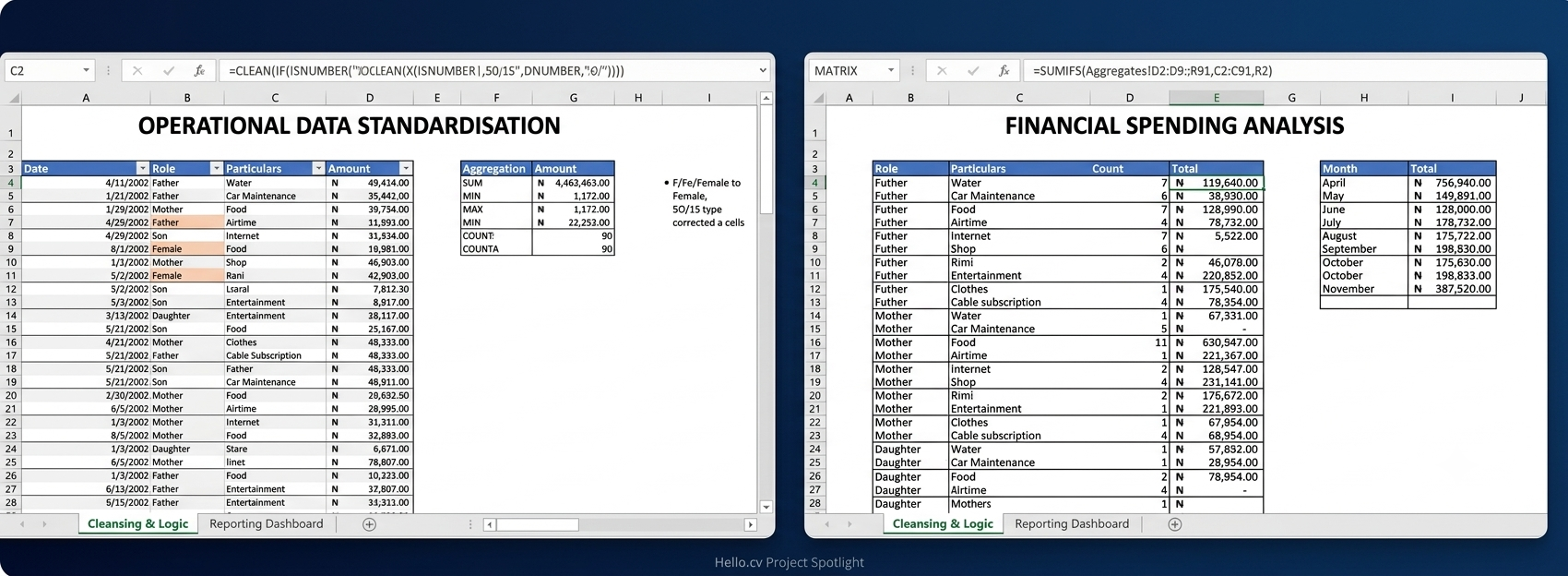
Task: Open the C2 name box dropdown
Action: (86, 71)
